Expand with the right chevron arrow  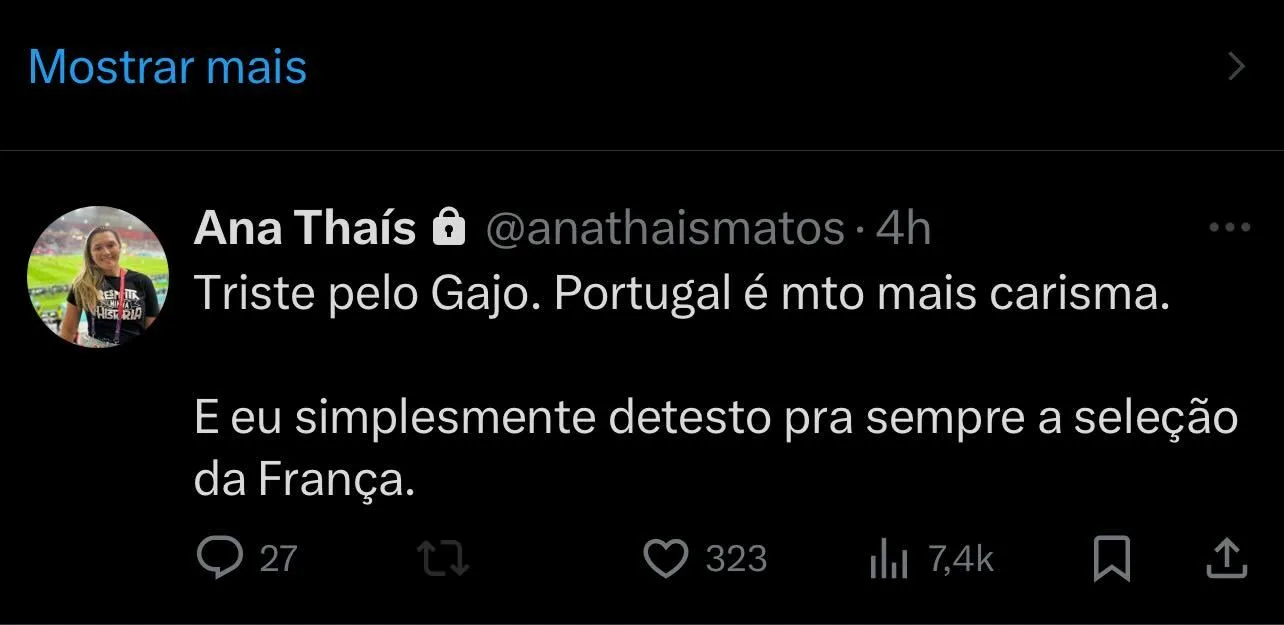[1236, 67]
